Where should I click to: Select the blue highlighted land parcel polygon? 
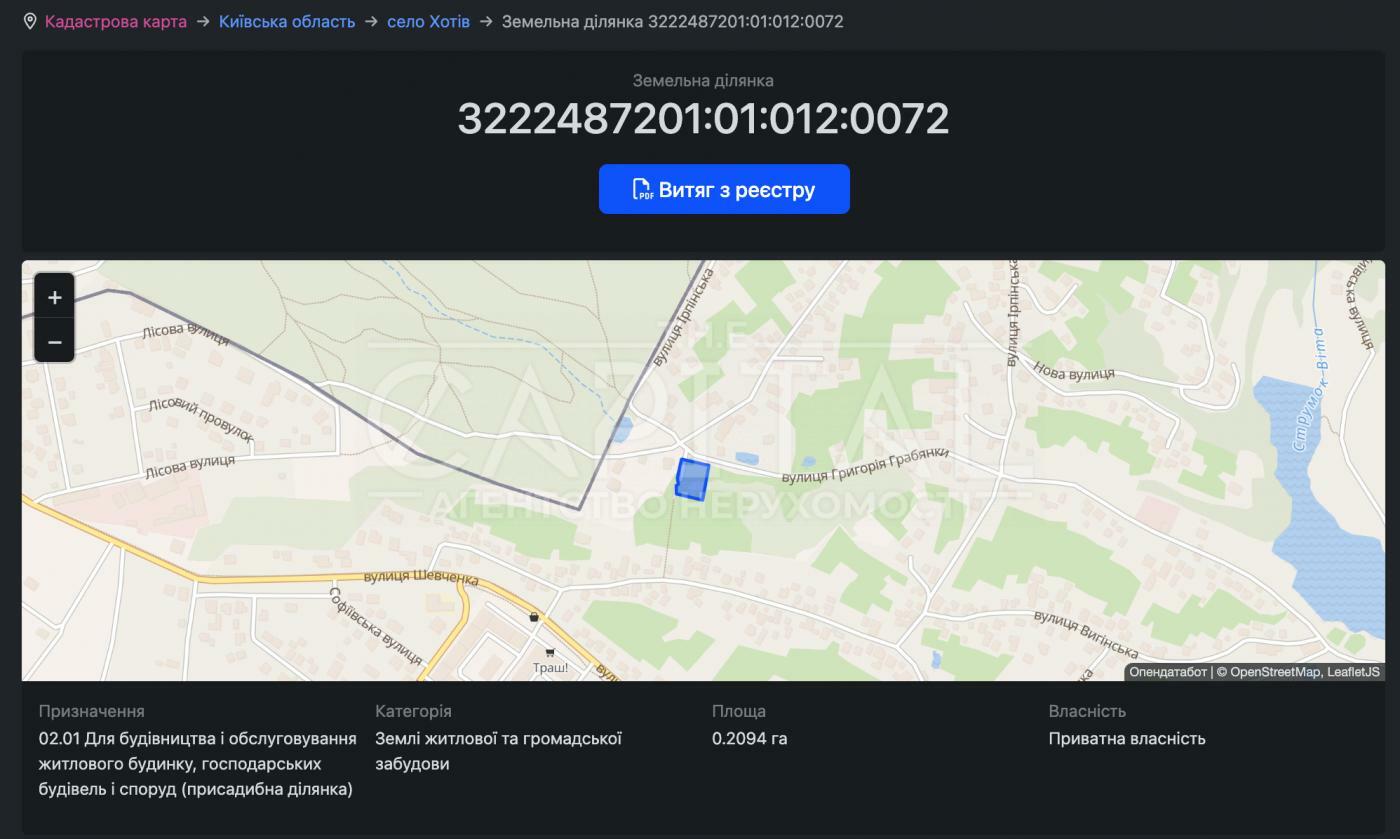(x=692, y=479)
